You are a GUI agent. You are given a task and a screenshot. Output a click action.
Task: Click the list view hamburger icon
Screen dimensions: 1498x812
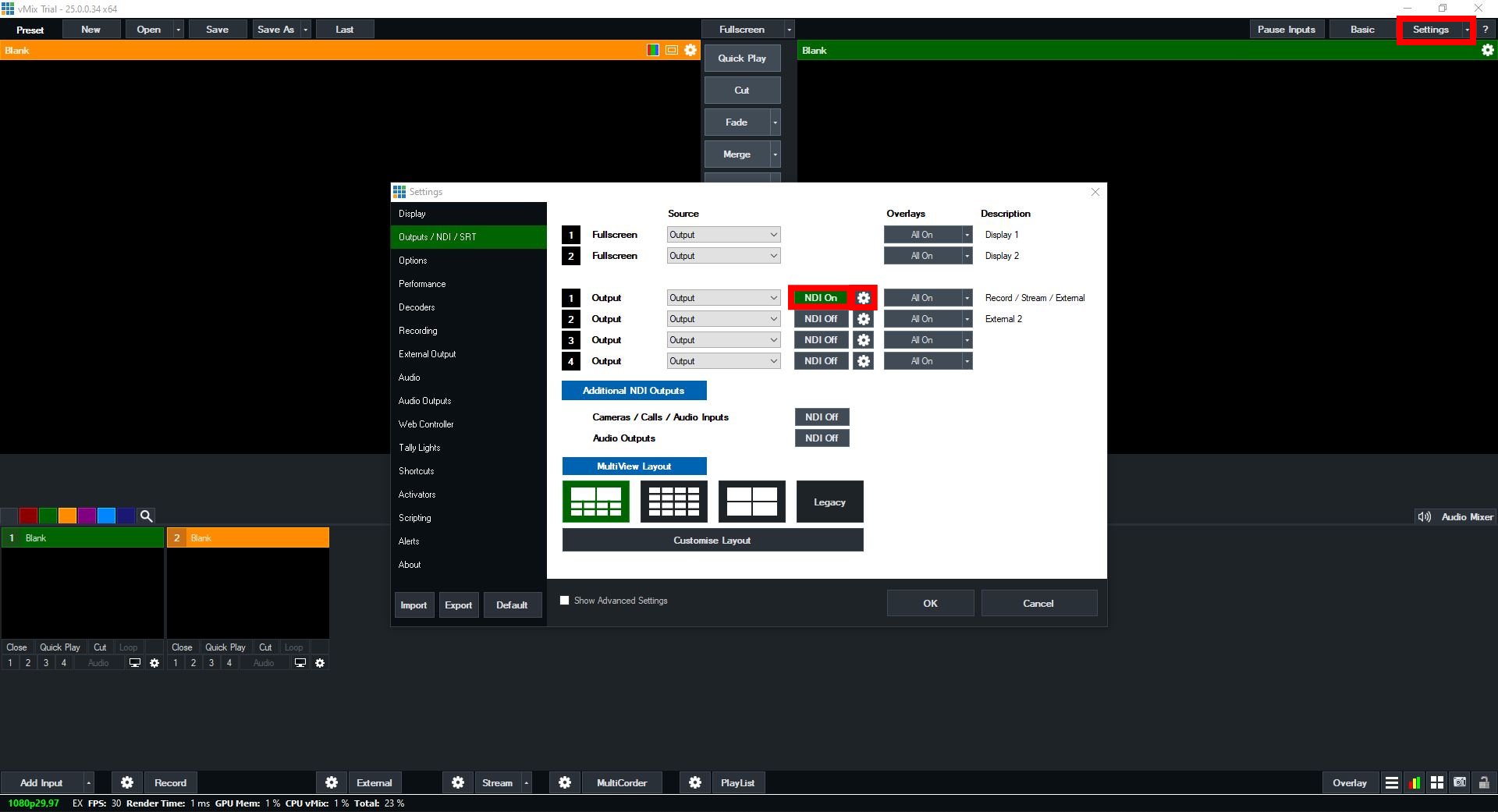1391,782
